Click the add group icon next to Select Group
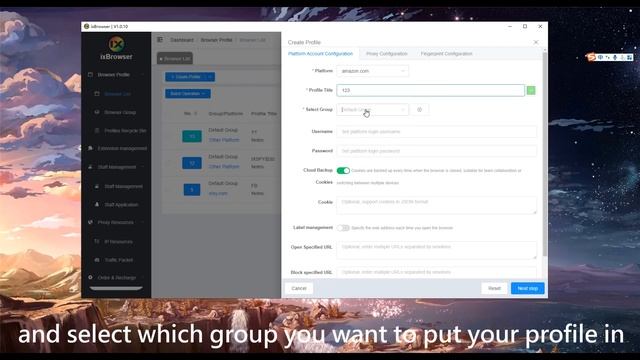 click(419, 110)
